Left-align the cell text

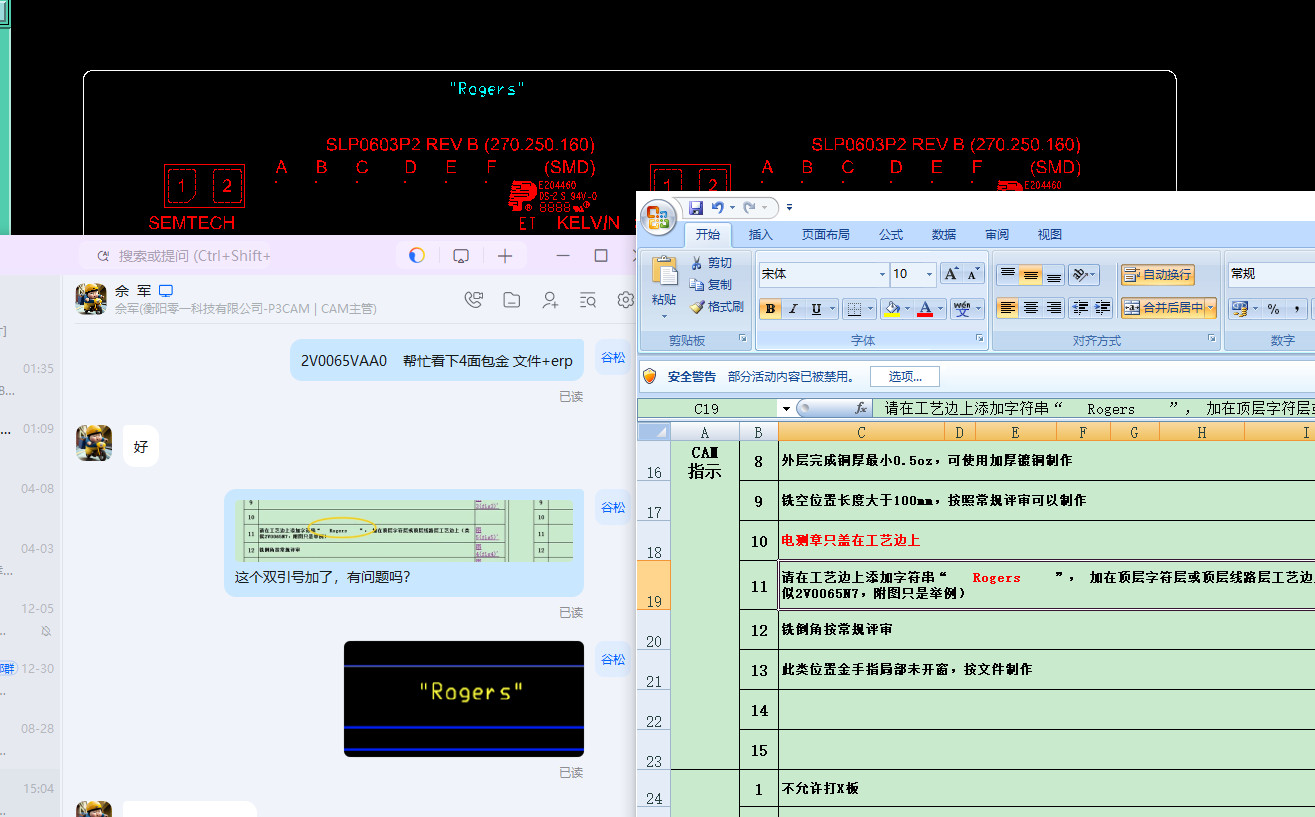click(1008, 308)
